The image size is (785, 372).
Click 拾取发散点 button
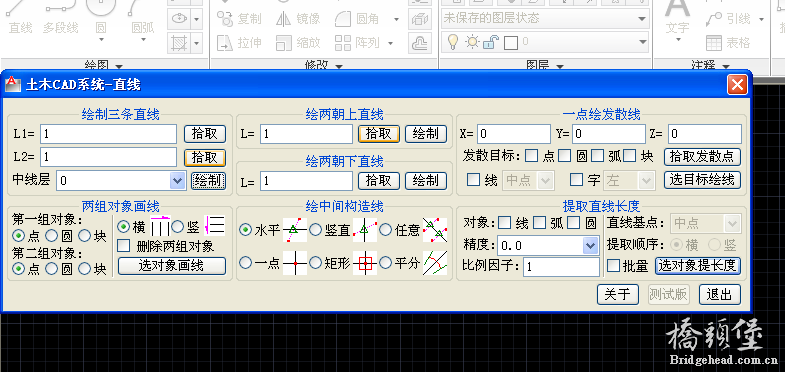click(702, 156)
